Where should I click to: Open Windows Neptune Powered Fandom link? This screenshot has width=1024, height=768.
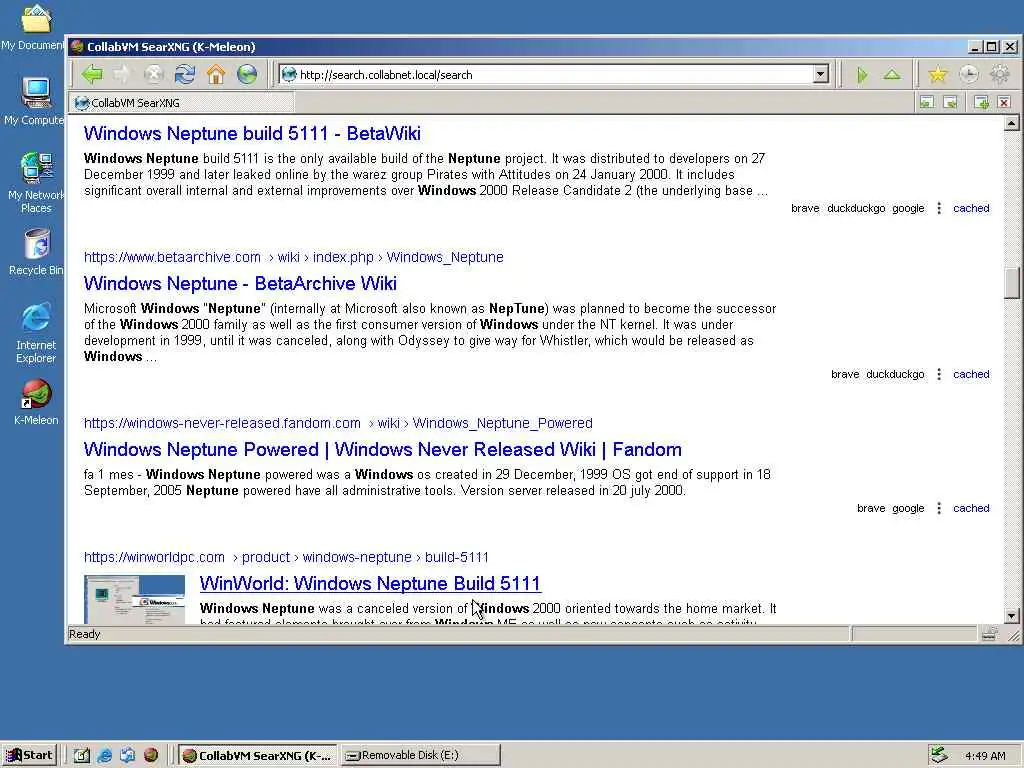[383, 449]
